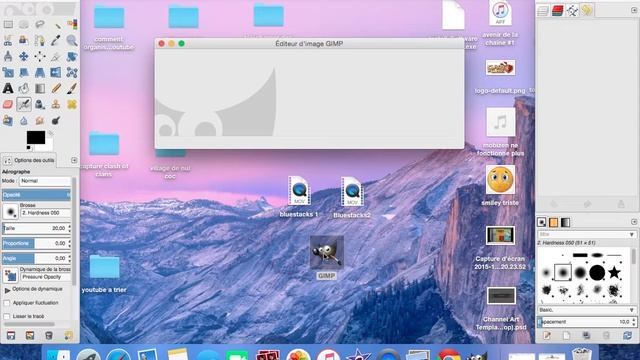This screenshot has height=360, width=640.
Task: Open the brush filter dropdown
Action: point(631,235)
